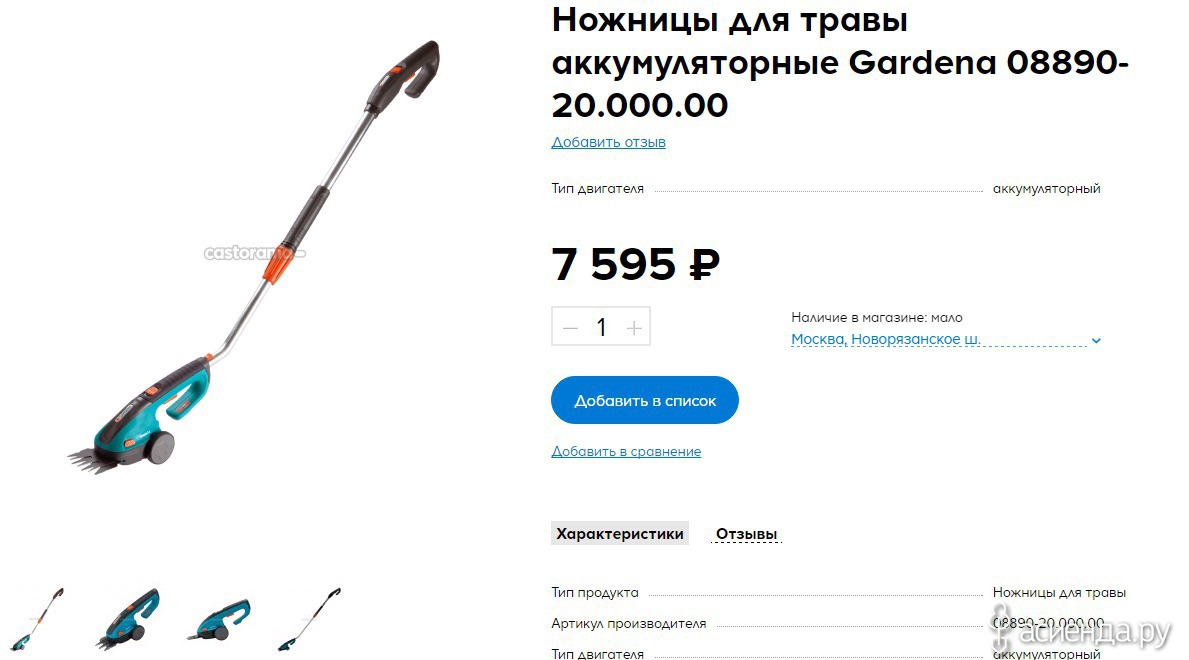
Task: Open the Москва, Новорязанское ш. store selector
Action: click(x=885, y=339)
